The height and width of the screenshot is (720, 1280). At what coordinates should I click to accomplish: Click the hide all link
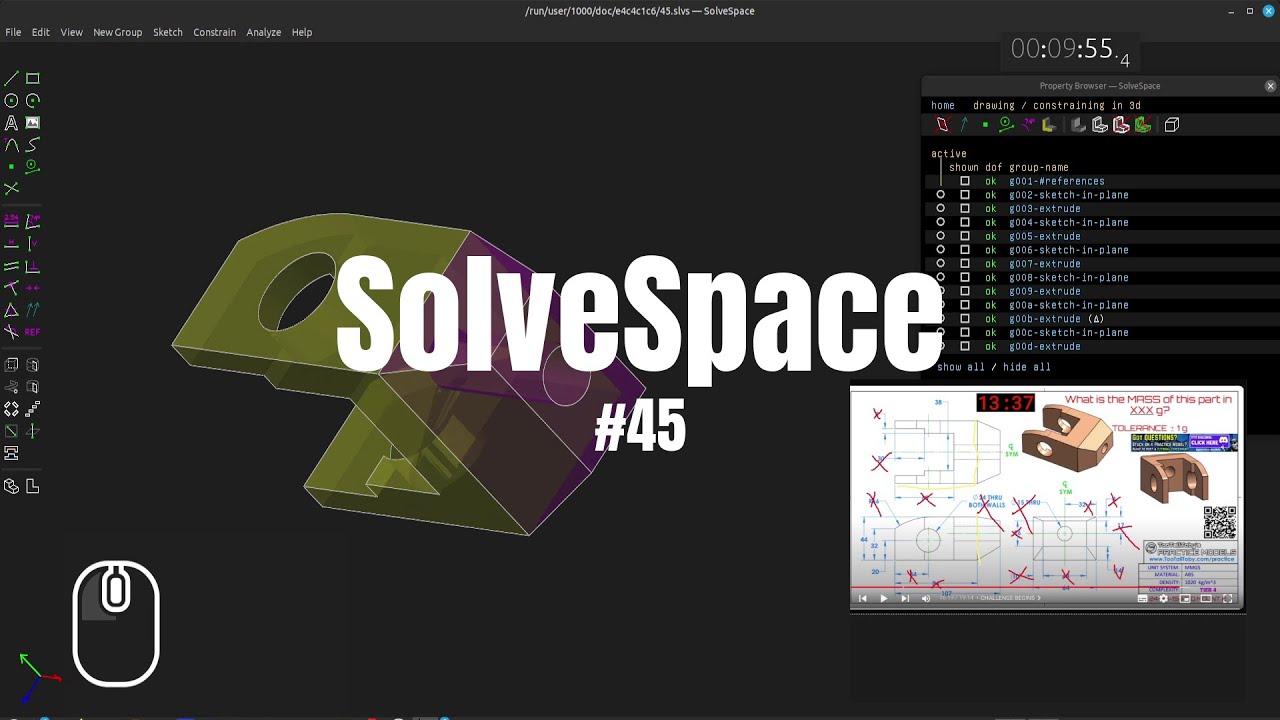[x=1027, y=367]
